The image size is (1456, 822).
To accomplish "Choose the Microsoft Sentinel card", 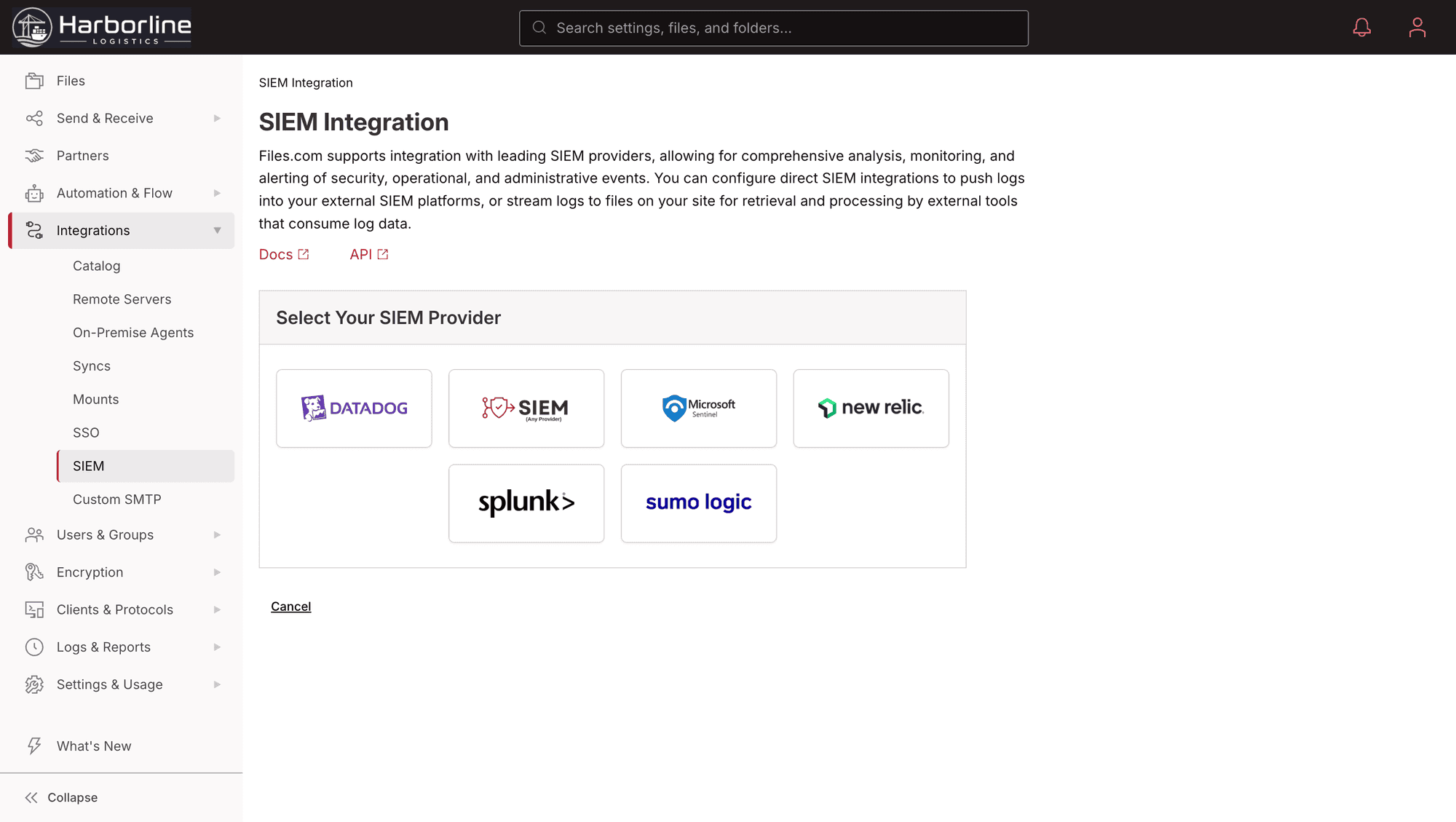I will [x=699, y=408].
